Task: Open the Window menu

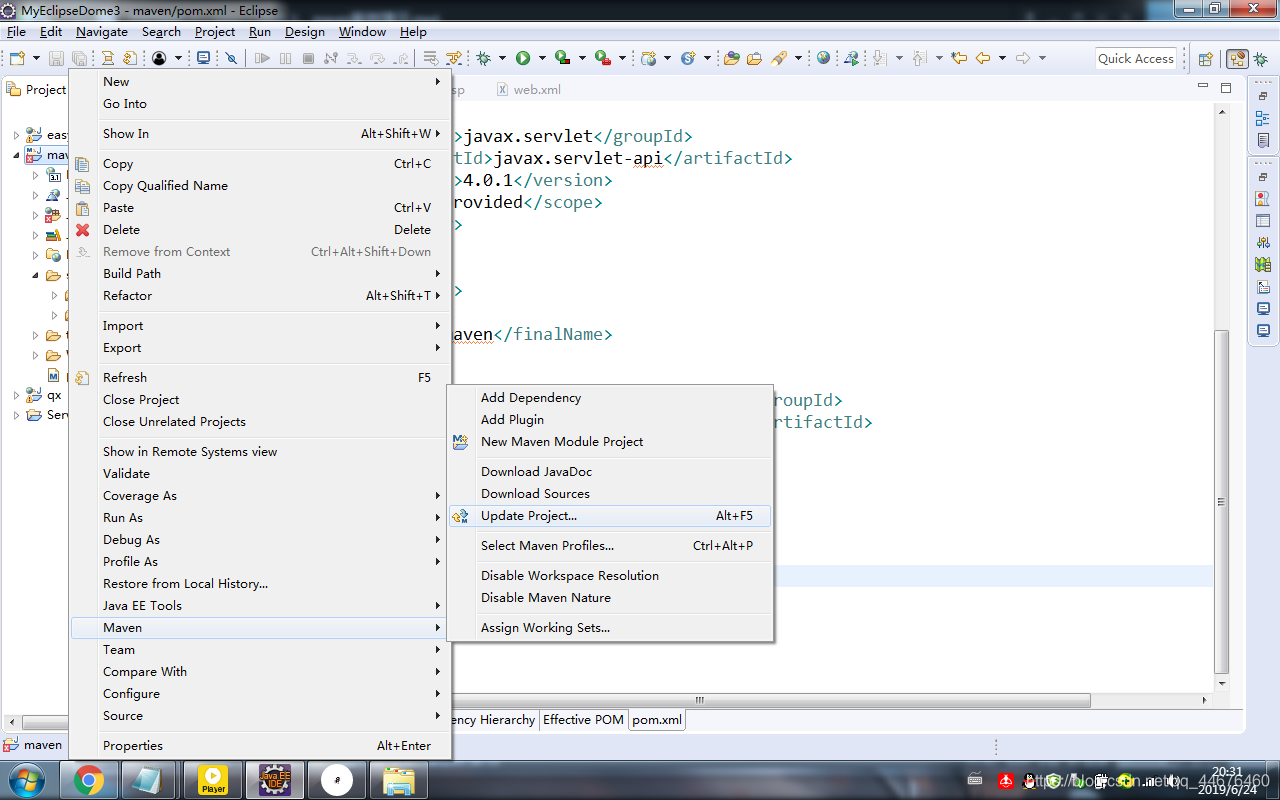Action: (362, 32)
